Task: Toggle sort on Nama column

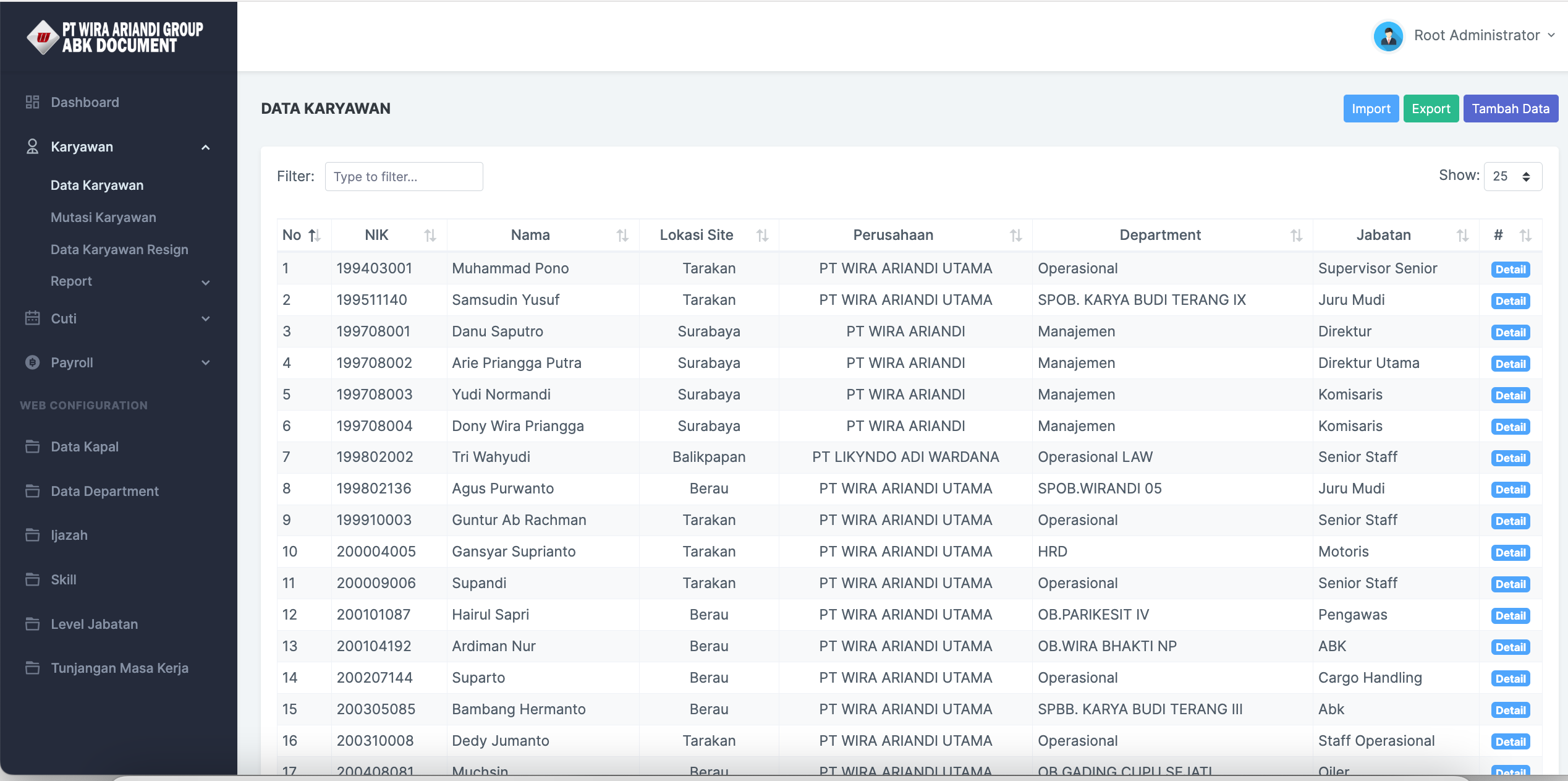Action: click(622, 235)
